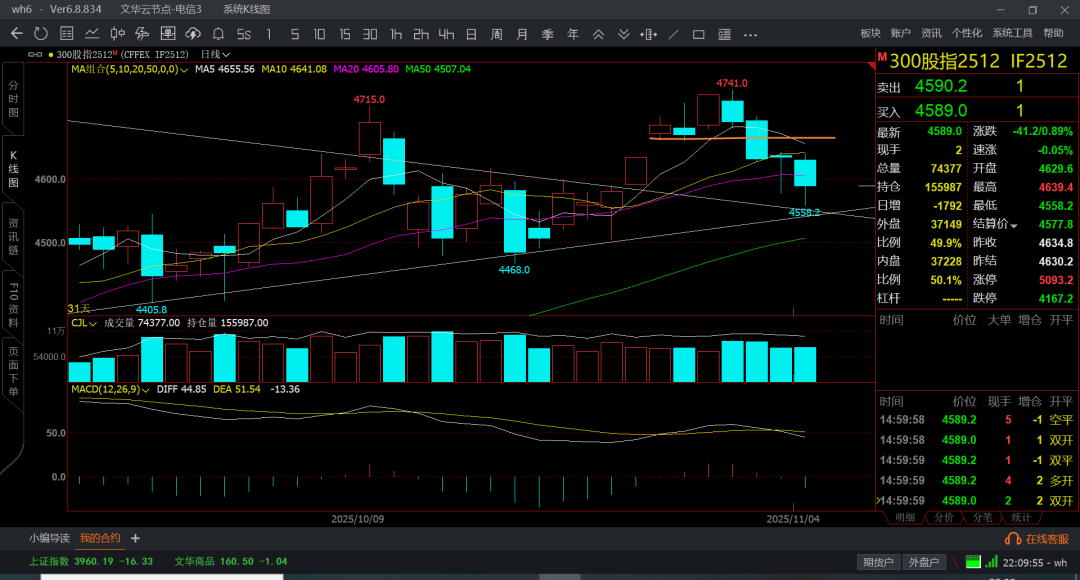Viewport: 1080px width, 580px height.
Task: Switch to 分笔 bottom tab
Action: click(982, 517)
